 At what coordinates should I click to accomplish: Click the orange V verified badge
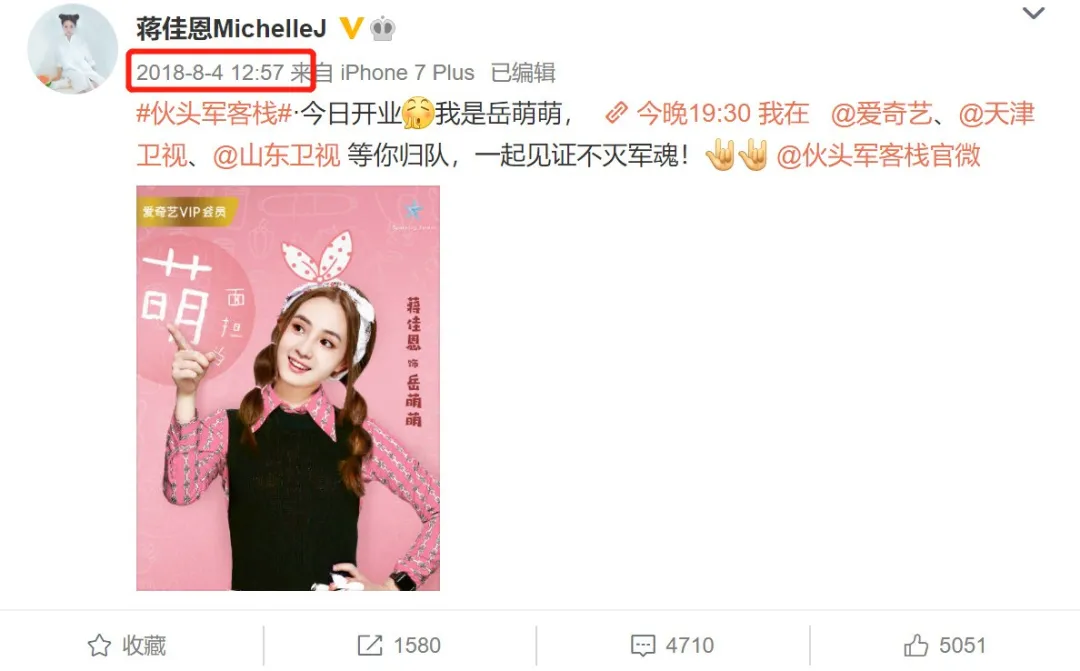(351, 28)
